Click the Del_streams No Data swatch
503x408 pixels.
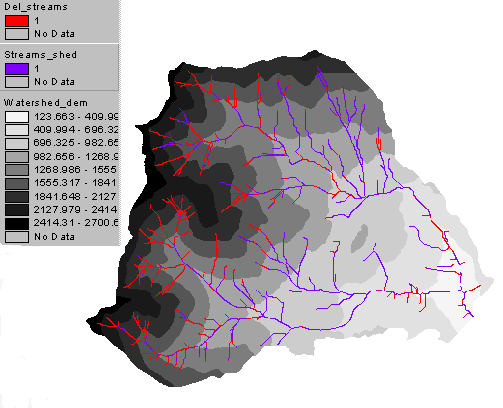coord(17,34)
